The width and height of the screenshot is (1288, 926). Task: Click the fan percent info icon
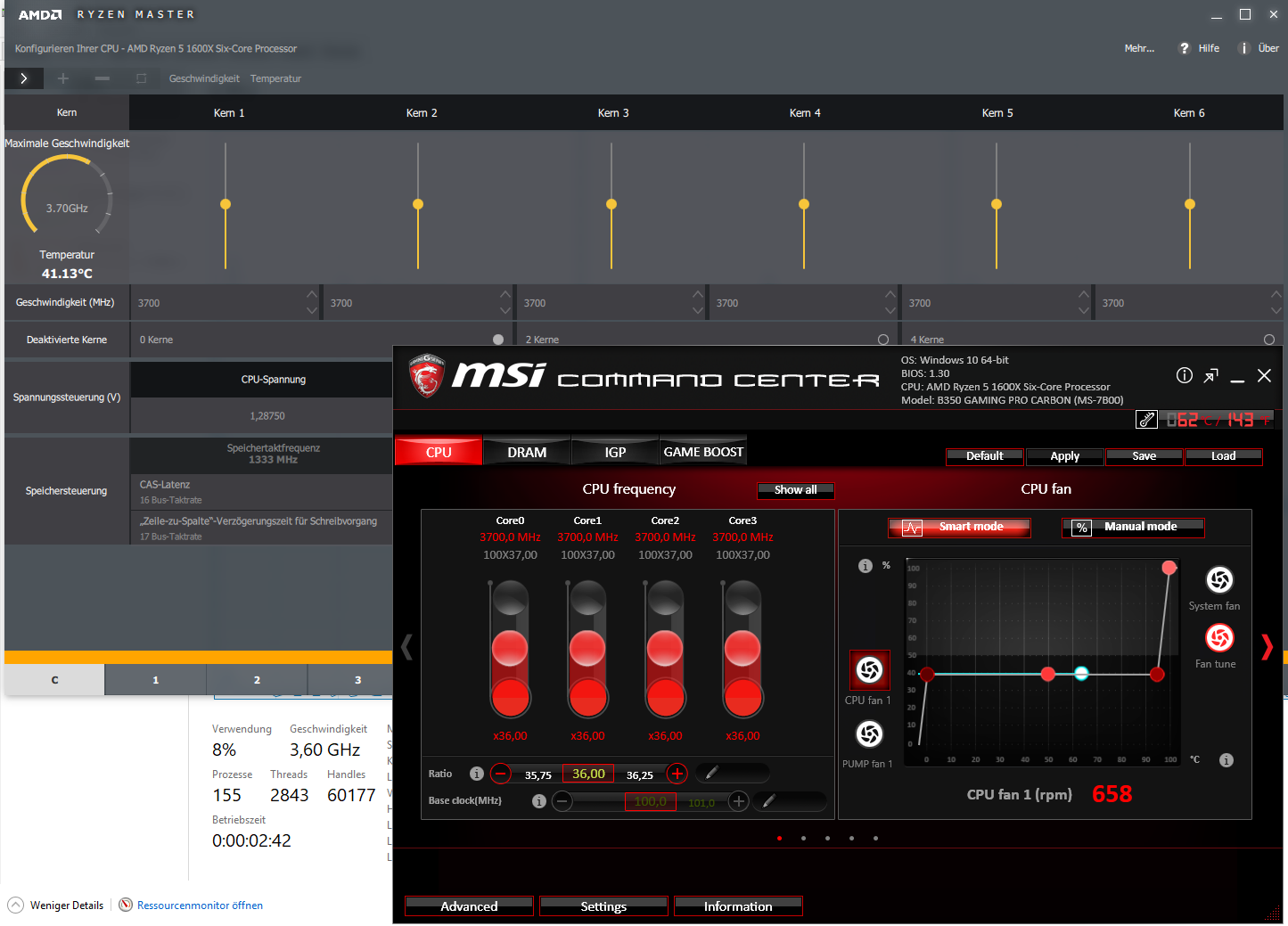click(x=865, y=566)
